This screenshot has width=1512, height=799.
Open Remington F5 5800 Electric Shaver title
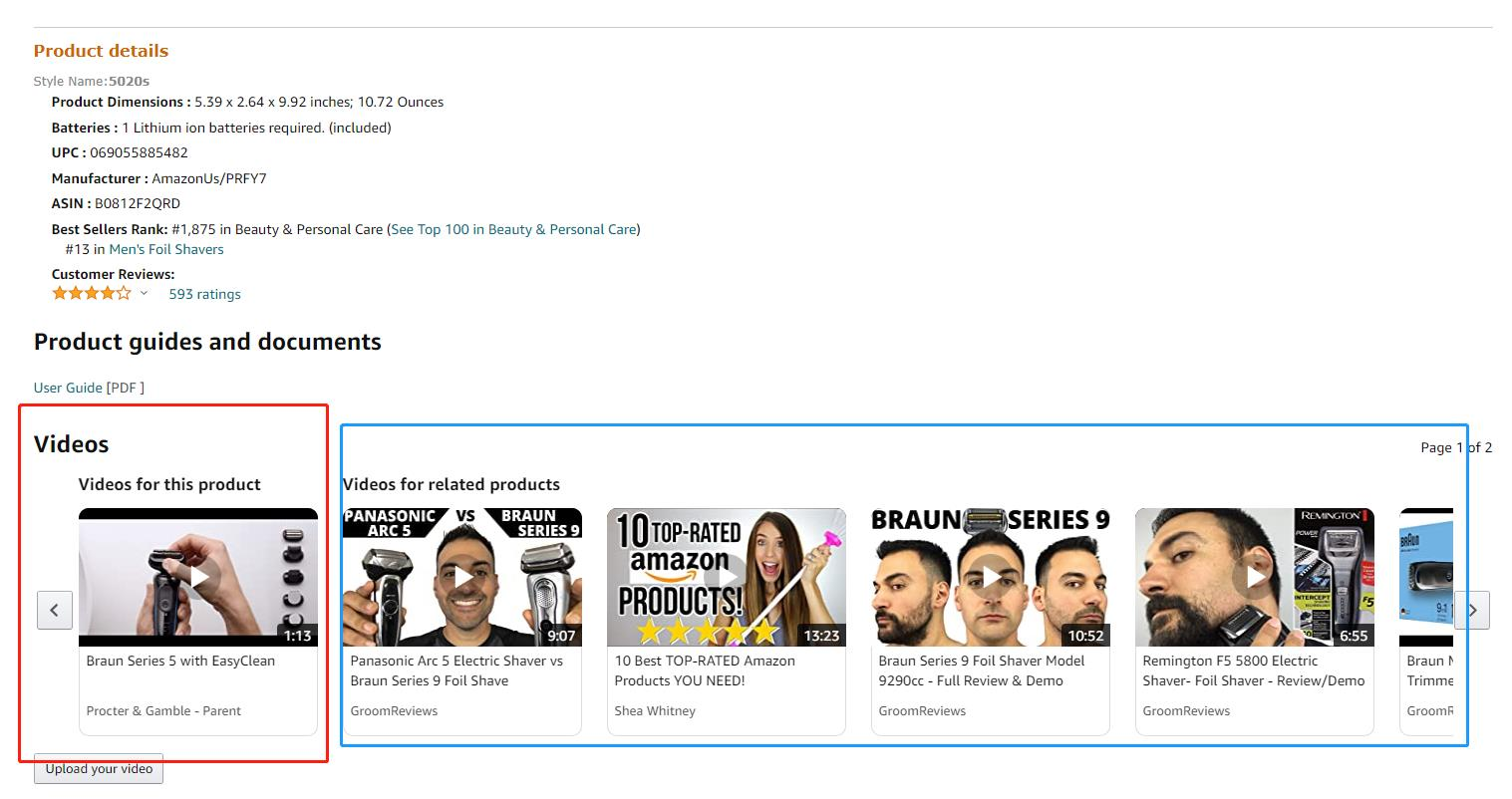tap(1253, 670)
